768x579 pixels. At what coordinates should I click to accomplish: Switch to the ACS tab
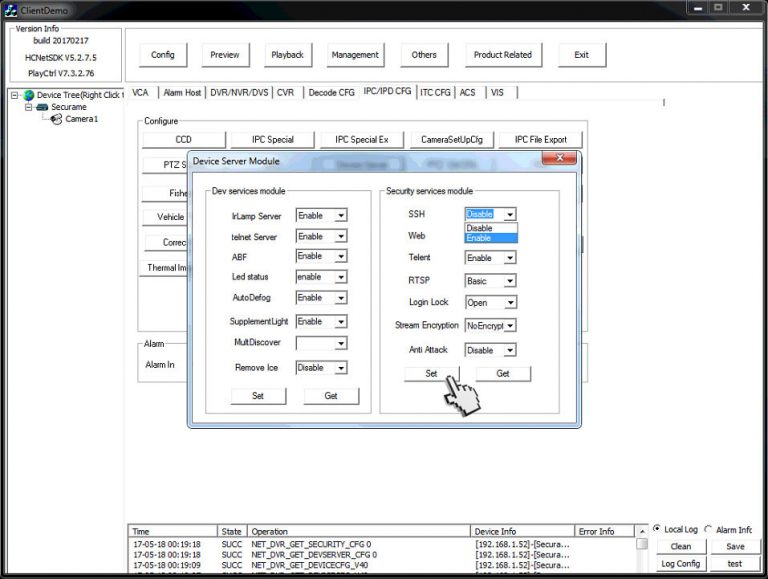468,93
